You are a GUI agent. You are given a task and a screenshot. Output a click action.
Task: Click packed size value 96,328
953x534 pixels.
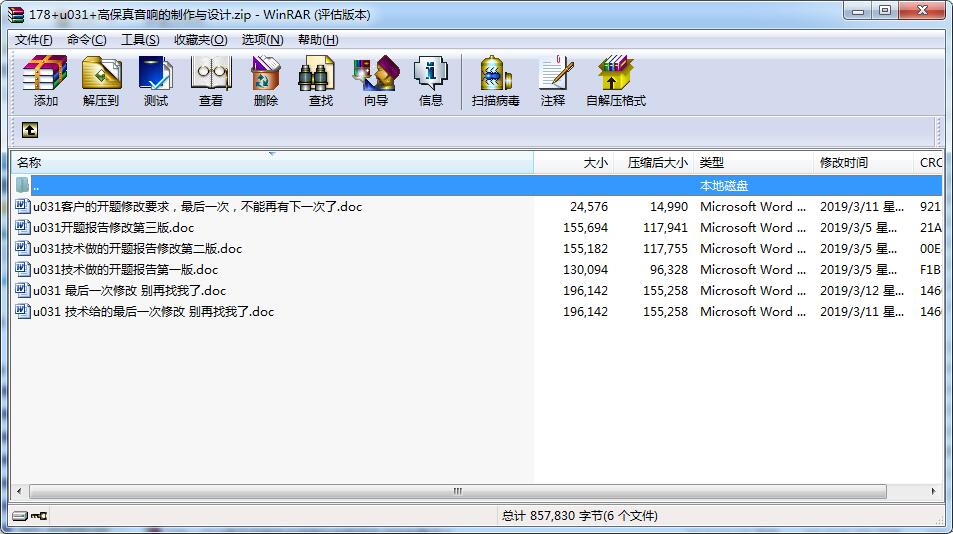coord(669,269)
